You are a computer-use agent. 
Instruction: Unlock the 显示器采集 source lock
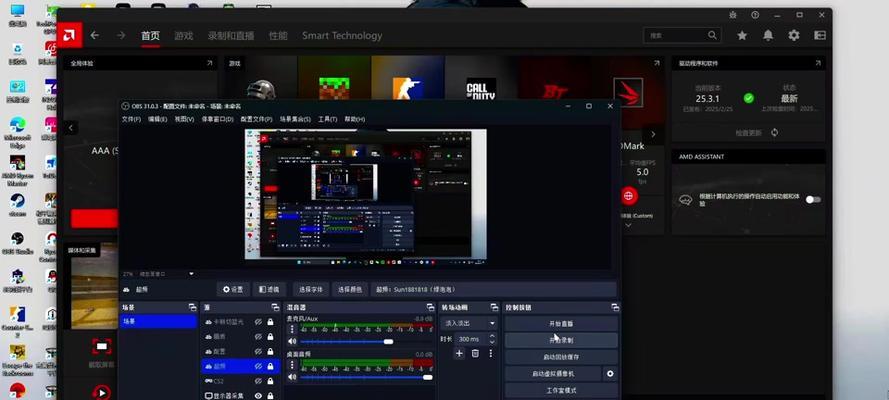tap(270, 396)
